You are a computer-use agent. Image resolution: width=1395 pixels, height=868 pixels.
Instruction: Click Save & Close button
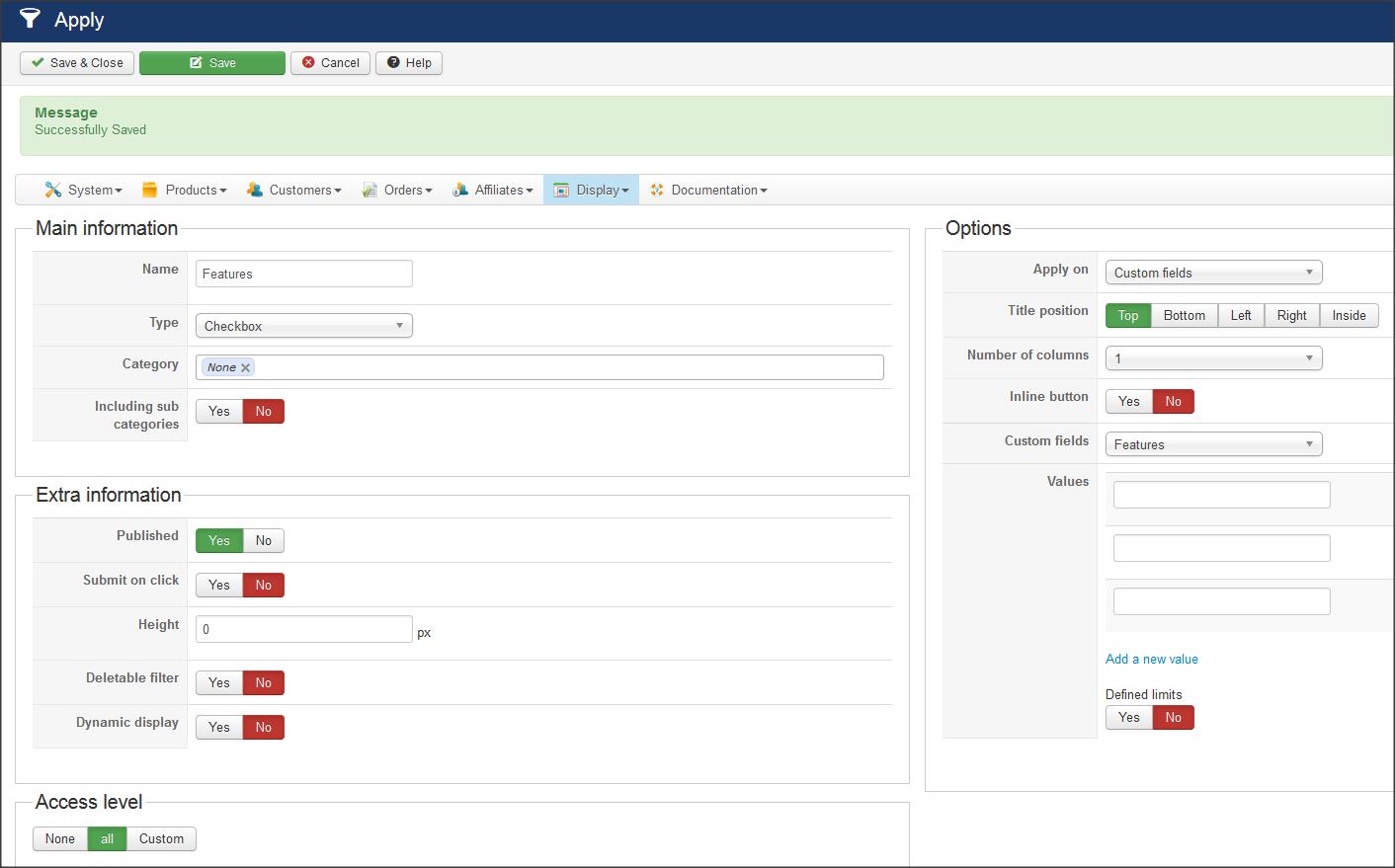tap(77, 63)
